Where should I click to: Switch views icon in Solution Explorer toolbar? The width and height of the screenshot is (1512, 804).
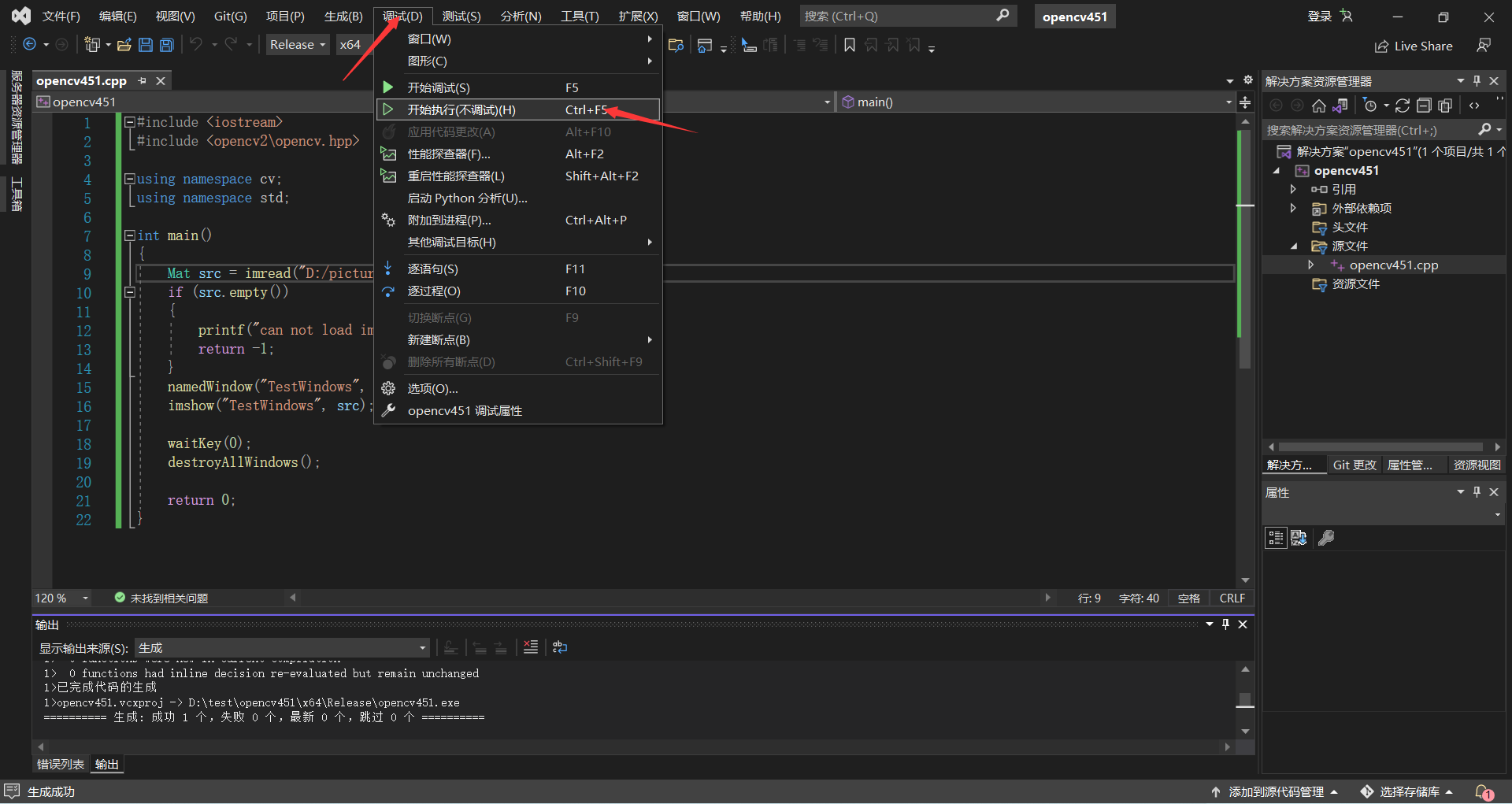1340,106
